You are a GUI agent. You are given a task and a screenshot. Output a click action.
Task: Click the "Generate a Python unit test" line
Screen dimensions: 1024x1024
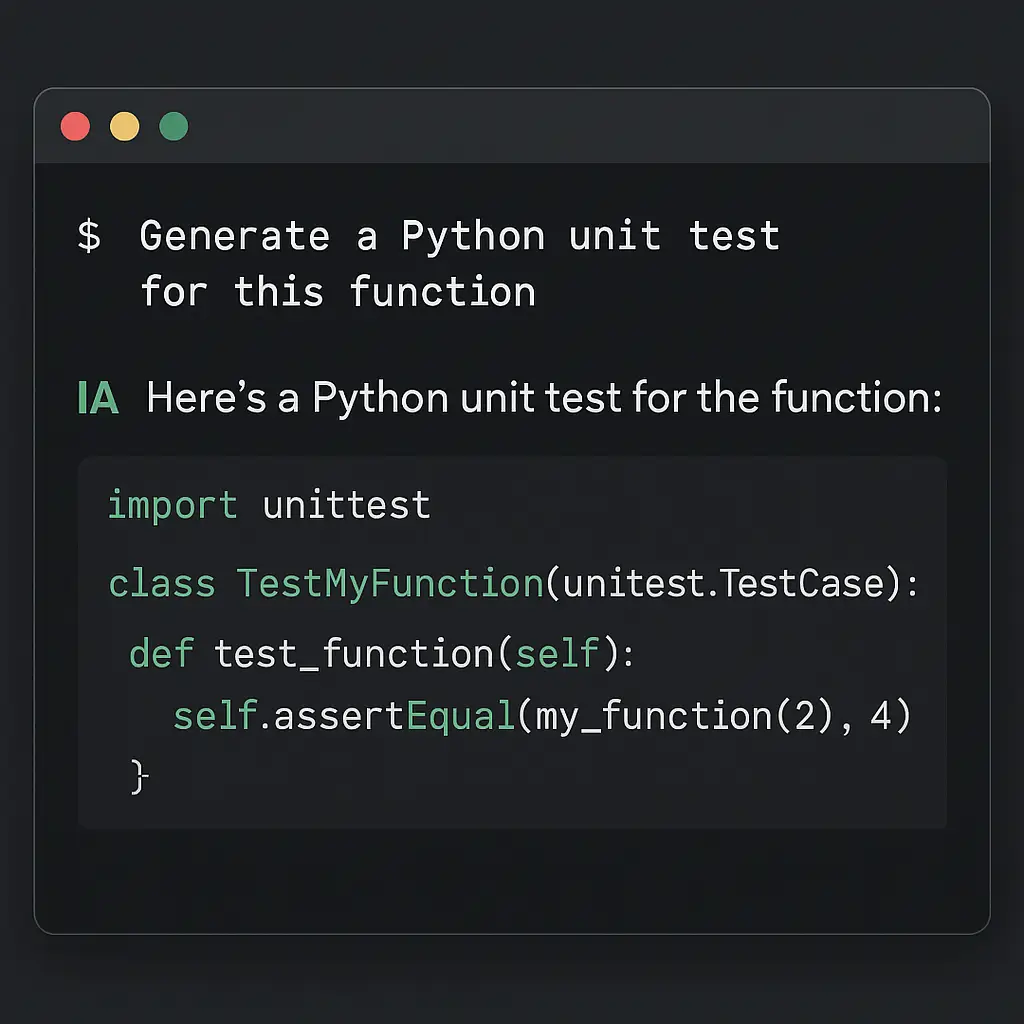(459, 237)
